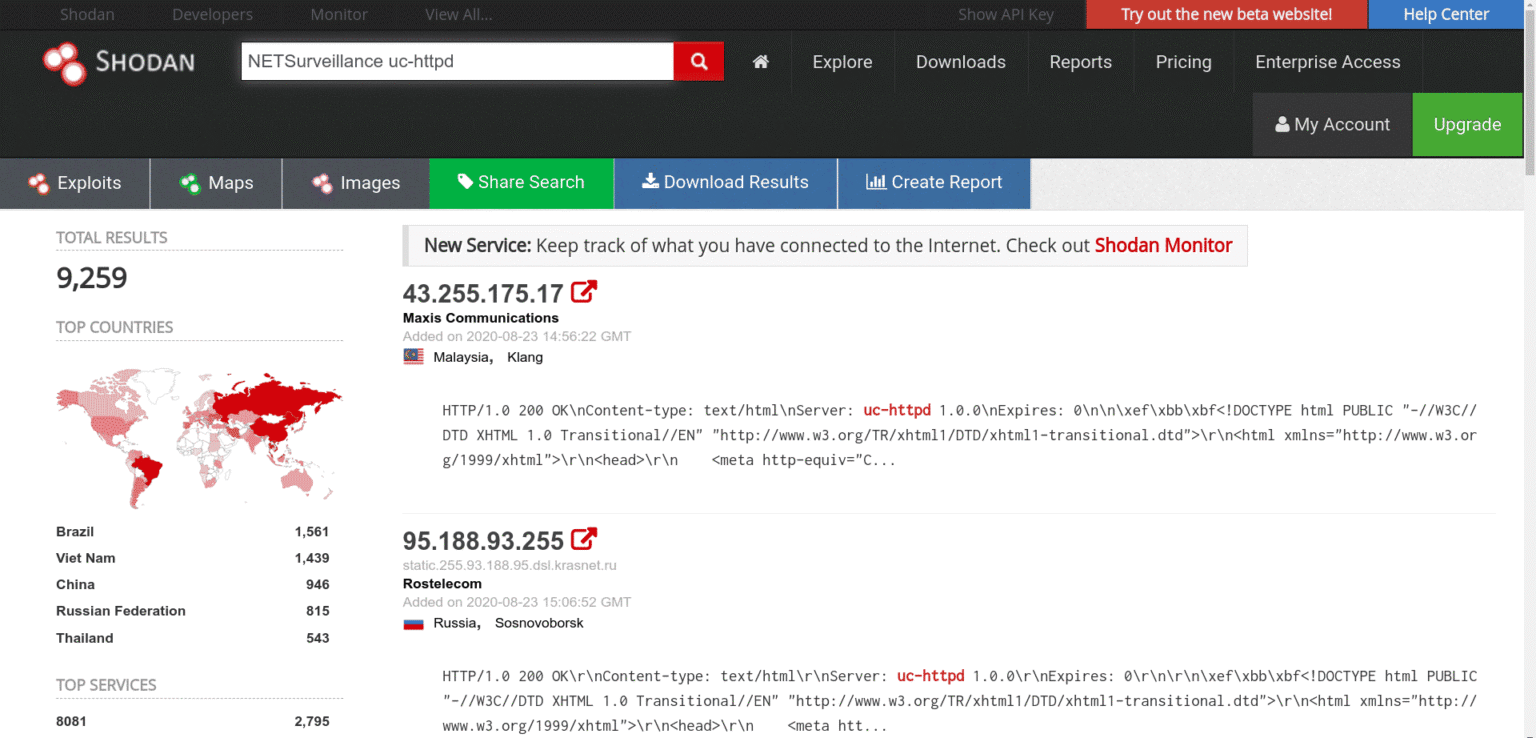
Task: Switch to the Monitor section
Action: pyautogui.click(x=338, y=14)
